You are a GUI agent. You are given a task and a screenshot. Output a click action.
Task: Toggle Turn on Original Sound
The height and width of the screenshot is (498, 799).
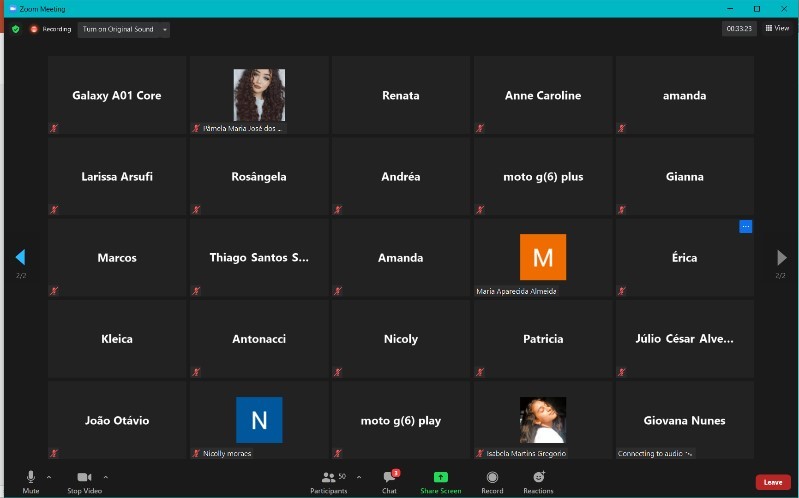118,30
